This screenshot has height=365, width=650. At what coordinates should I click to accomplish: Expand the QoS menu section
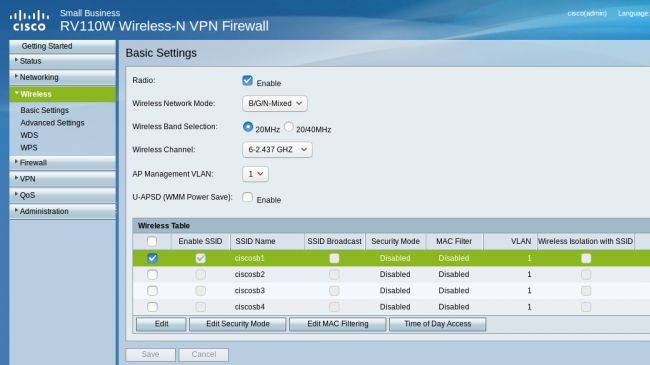[x=63, y=195]
